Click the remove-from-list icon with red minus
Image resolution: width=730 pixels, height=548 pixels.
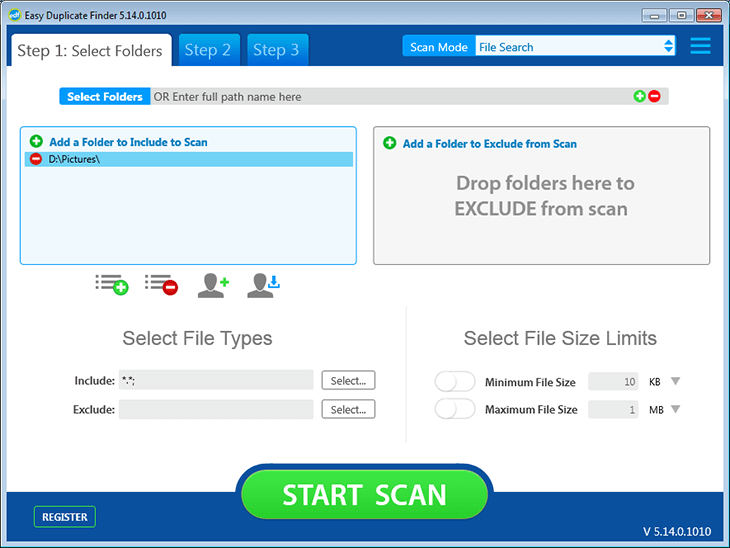(161, 284)
